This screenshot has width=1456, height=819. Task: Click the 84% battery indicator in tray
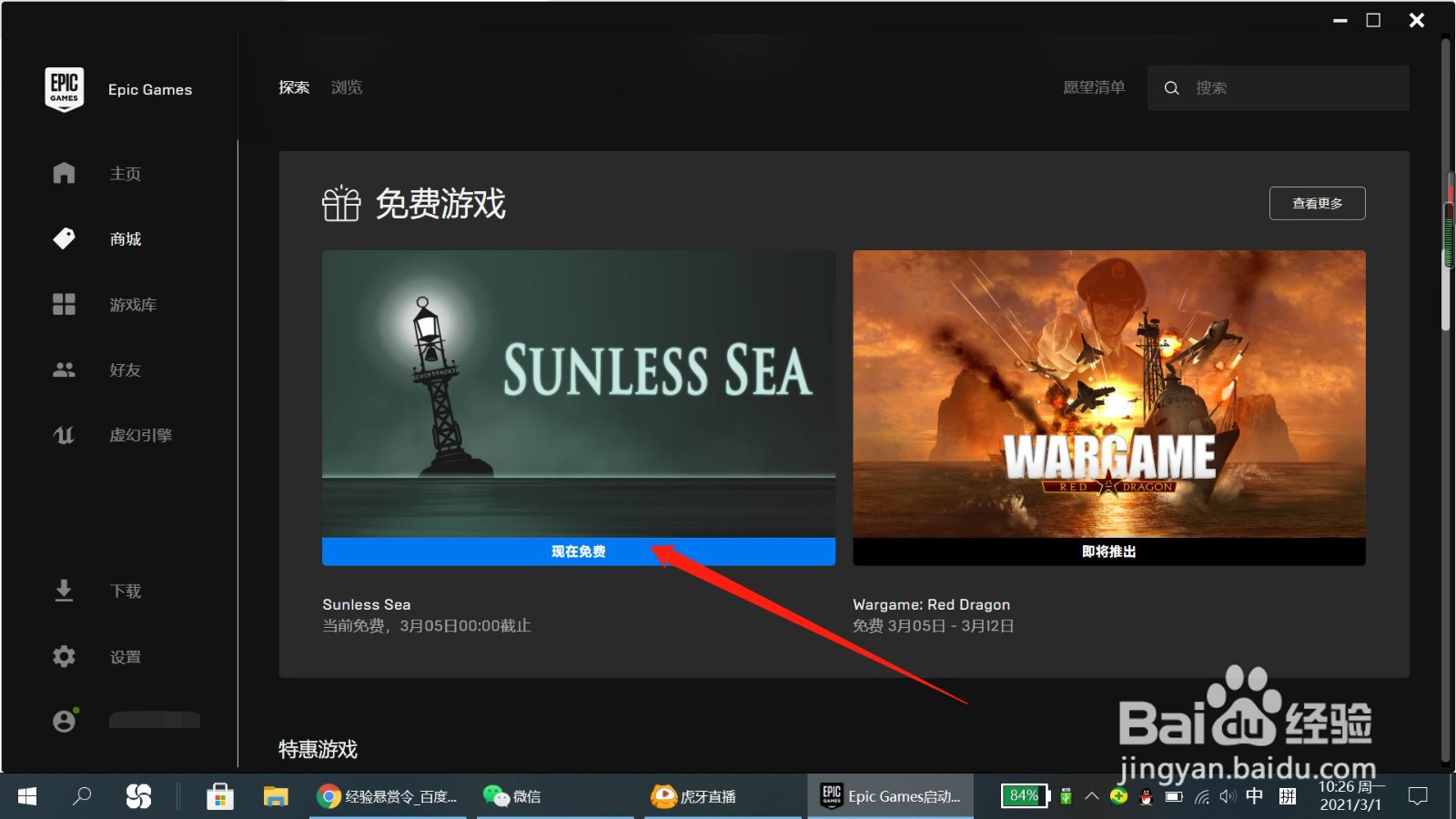coord(1026,796)
